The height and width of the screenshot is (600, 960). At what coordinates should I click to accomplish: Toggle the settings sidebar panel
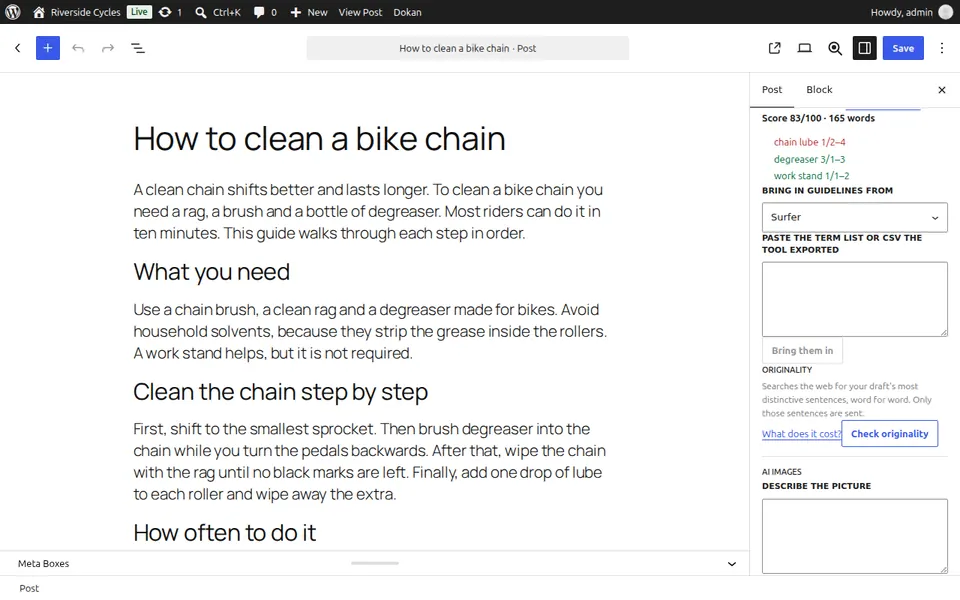[864, 48]
